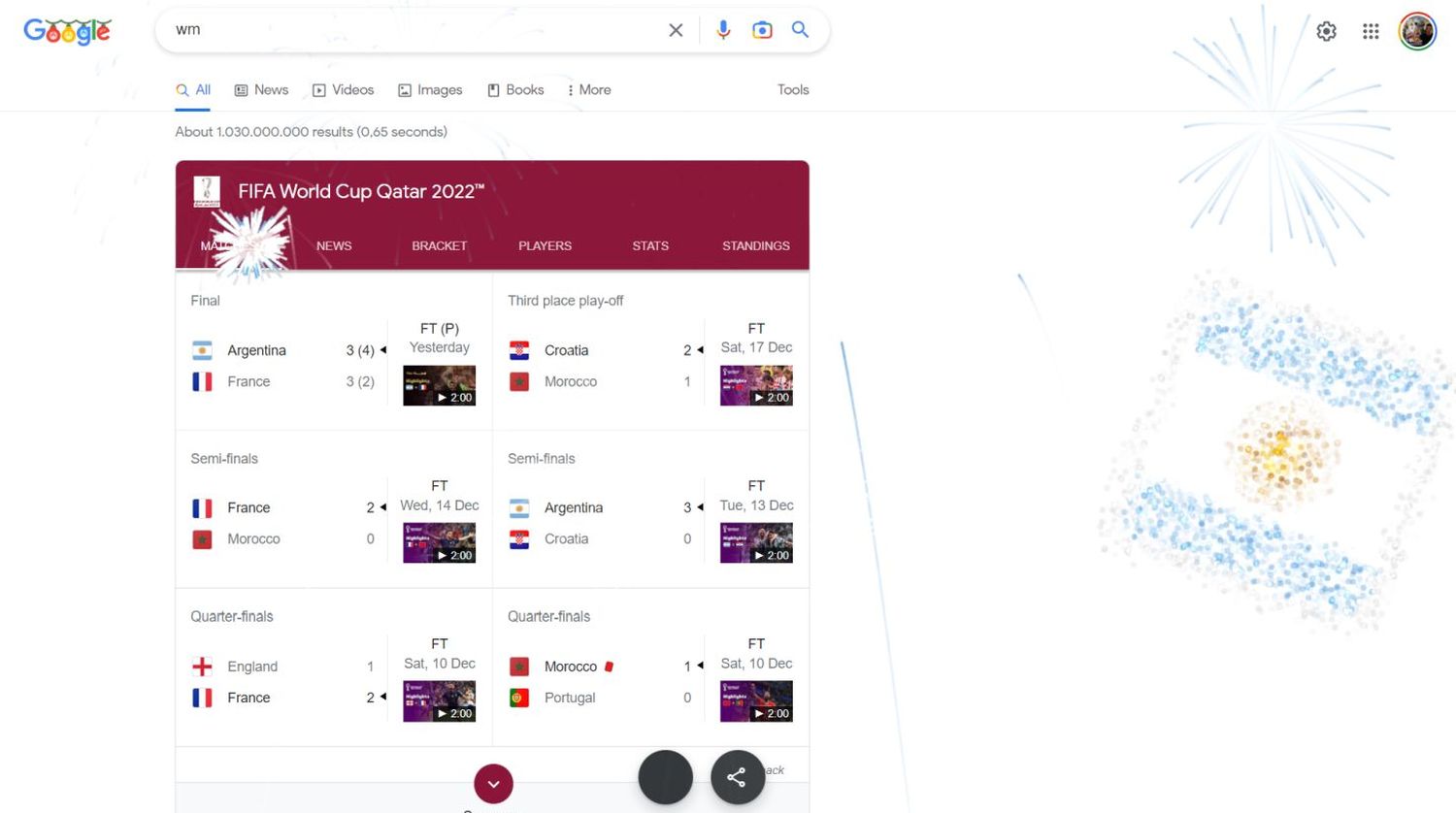The width and height of the screenshot is (1456, 813).
Task: Open search by image camera icon
Action: coord(762,30)
